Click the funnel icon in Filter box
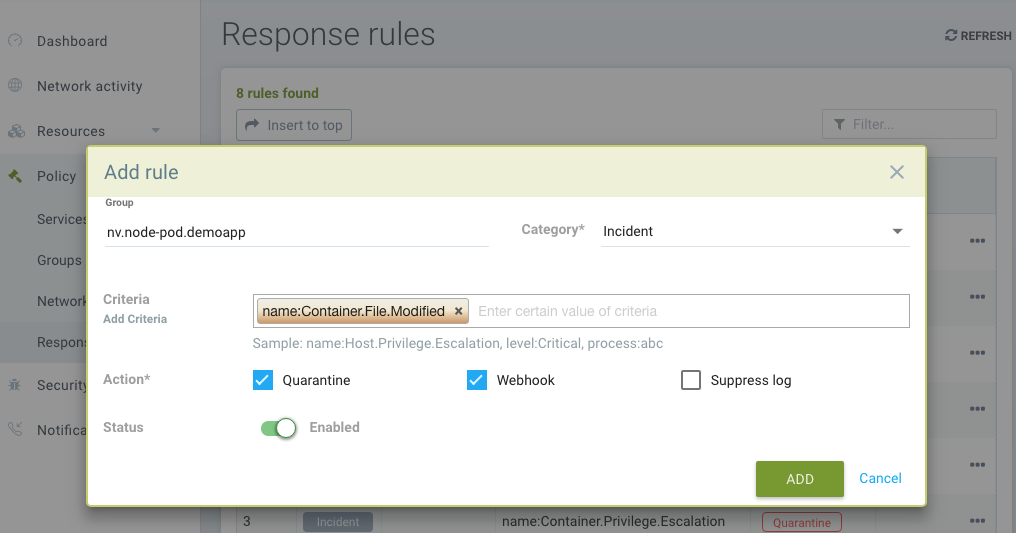This screenshot has width=1016, height=533. click(839, 124)
